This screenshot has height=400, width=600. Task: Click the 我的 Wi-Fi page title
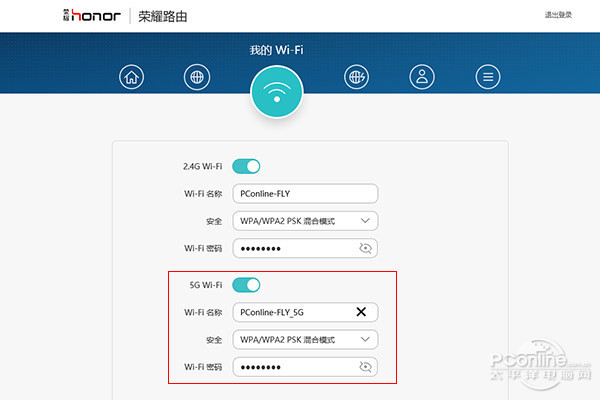277,50
